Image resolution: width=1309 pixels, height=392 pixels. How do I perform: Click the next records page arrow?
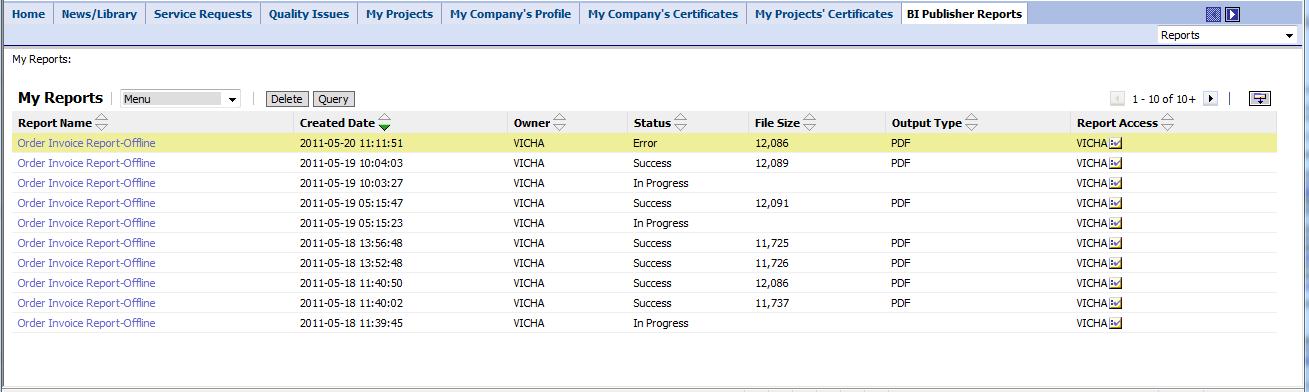pyautogui.click(x=1210, y=99)
